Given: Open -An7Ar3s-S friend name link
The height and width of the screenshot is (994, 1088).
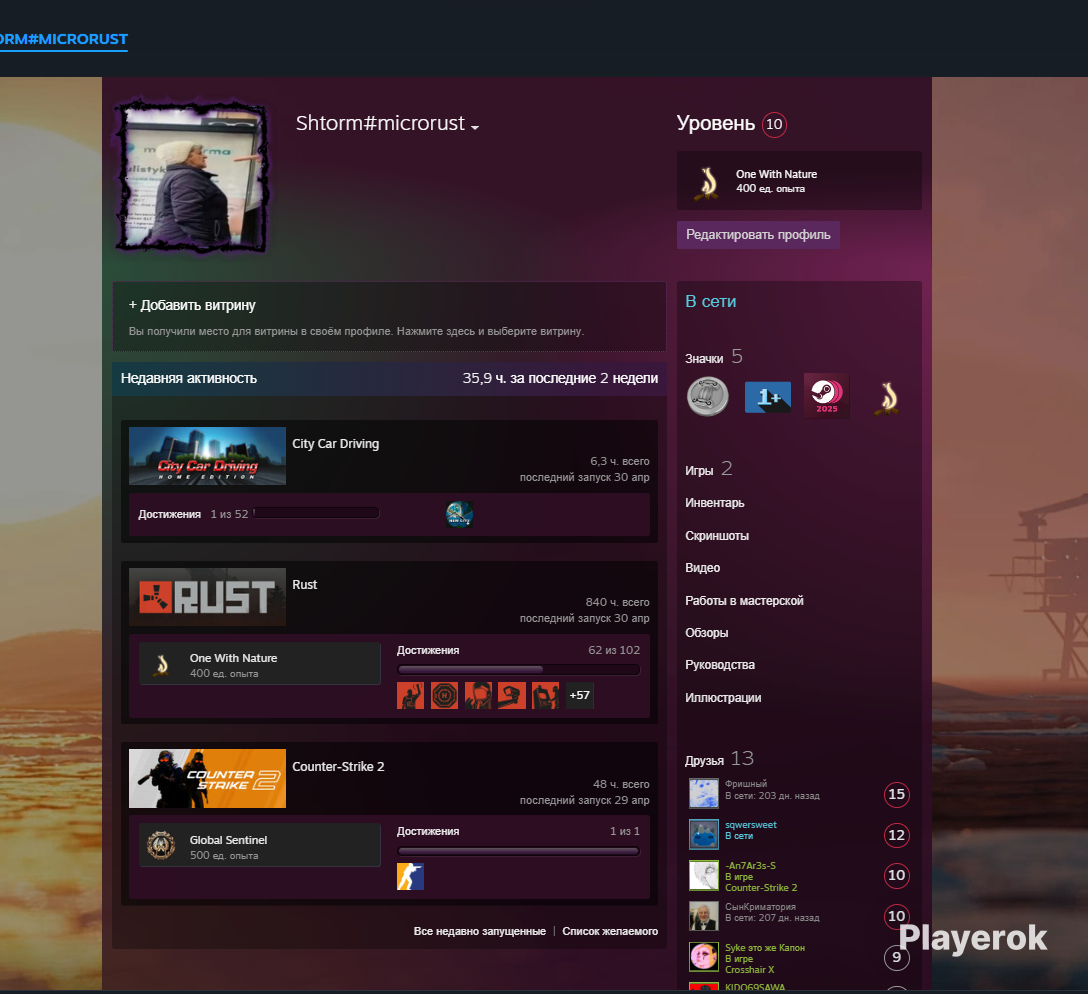Looking at the screenshot, I should click(x=750, y=866).
